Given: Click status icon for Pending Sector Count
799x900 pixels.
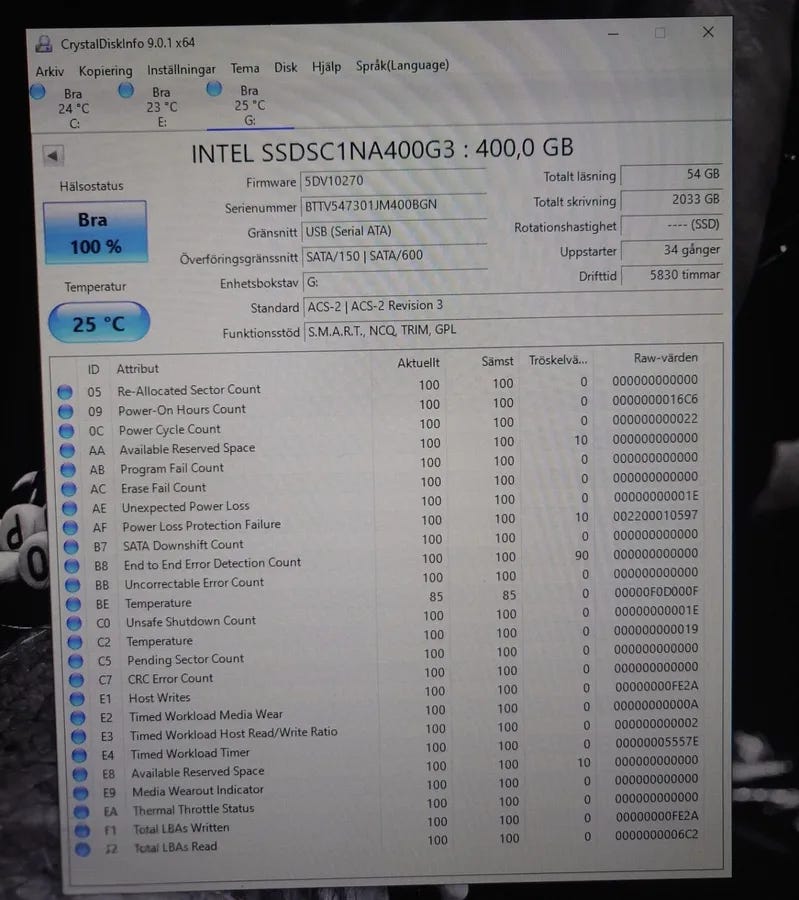Looking at the screenshot, I should [75, 661].
